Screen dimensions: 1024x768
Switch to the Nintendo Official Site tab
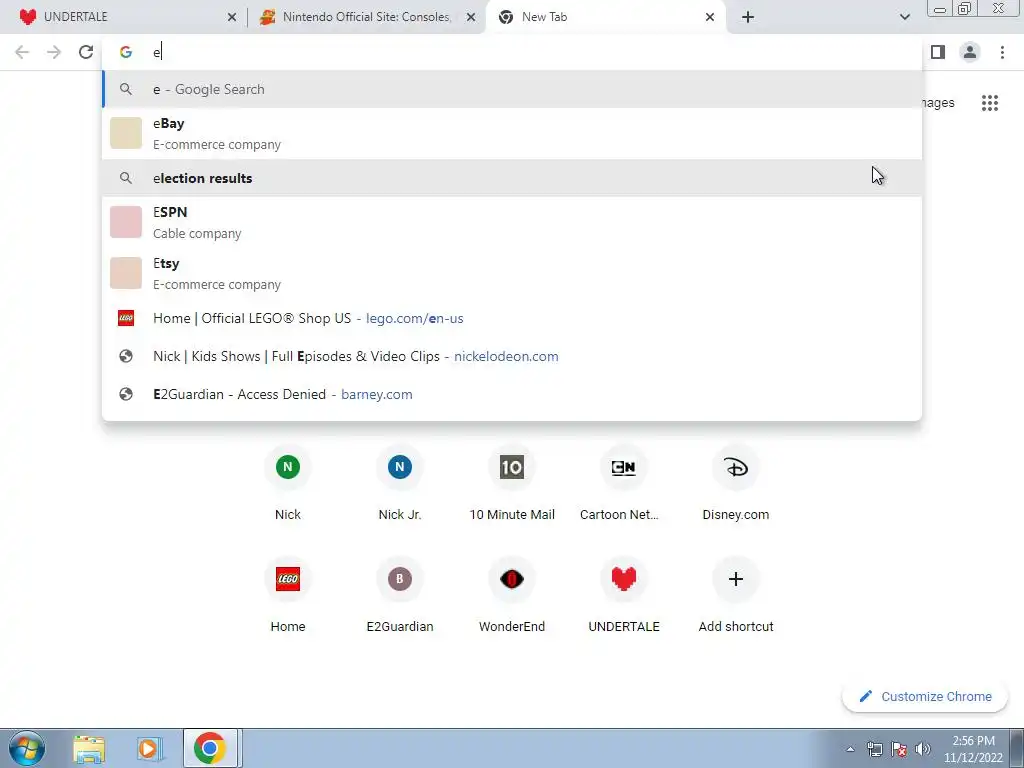click(x=366, y=17)
